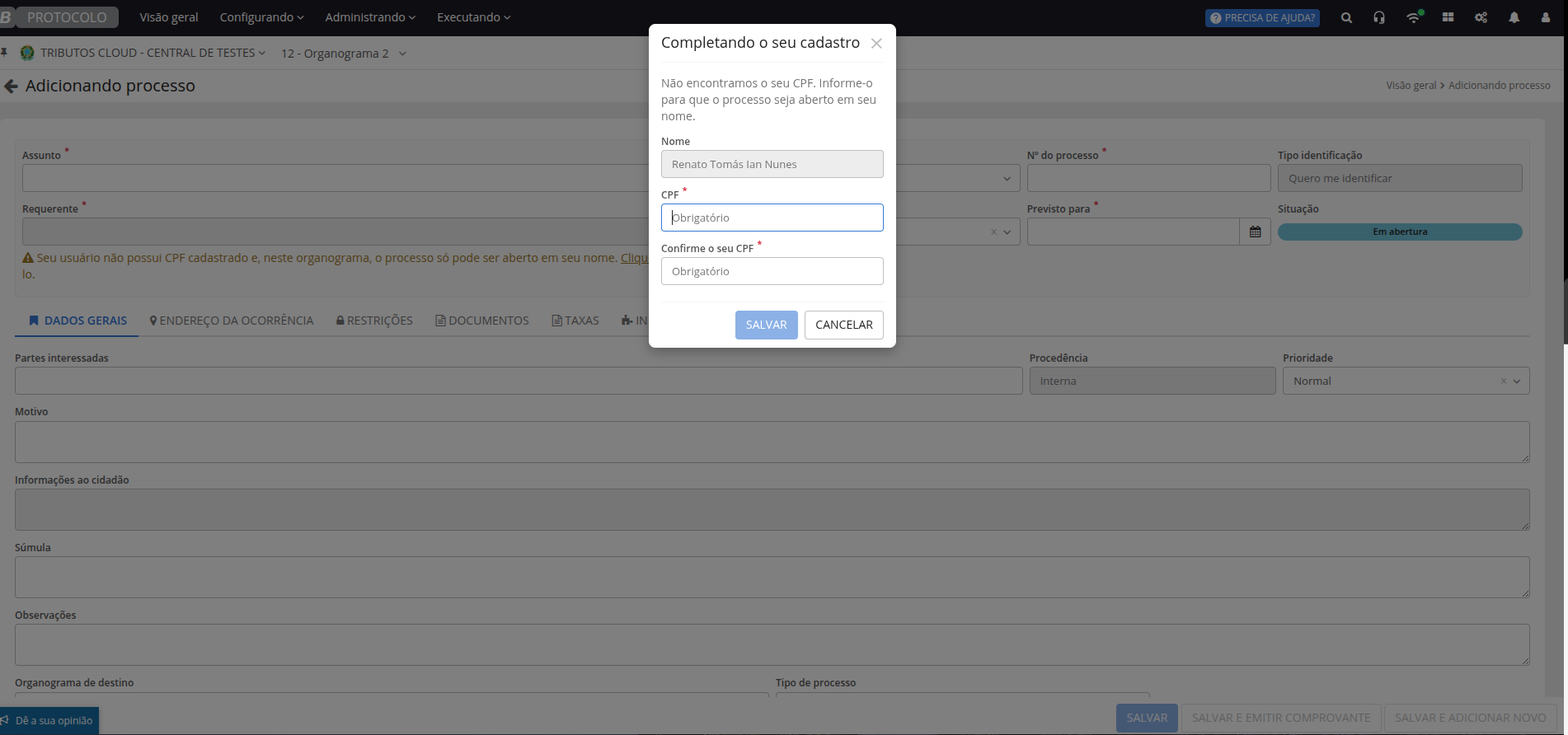The width and height of the screenshot is (1568, 735).
Task: Open the apps grid icon
Action: click(x=1448, y=17)
